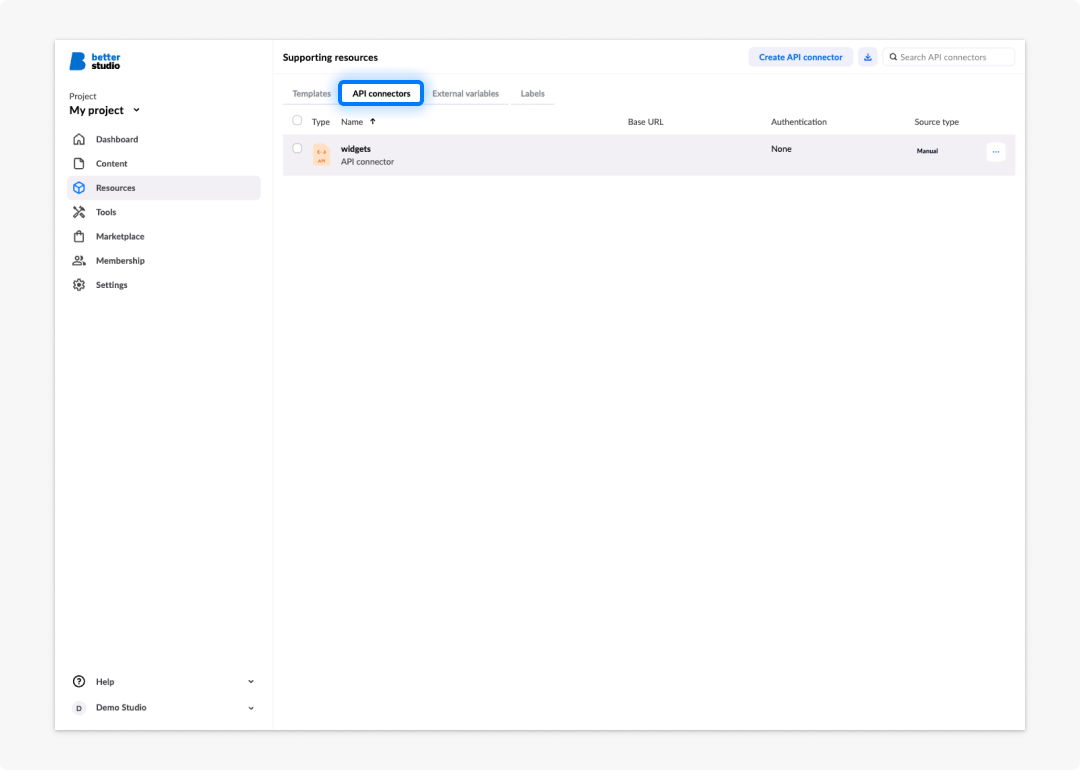Click Create API connector button
Image resolution: width=1080 pixels, height=770 pixels.
pos(800,57)
